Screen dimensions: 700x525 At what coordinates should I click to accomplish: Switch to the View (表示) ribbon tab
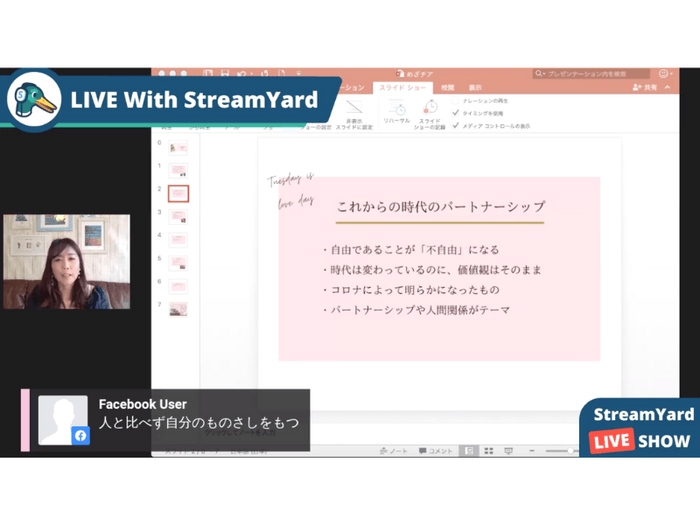(x=475, y=88)
